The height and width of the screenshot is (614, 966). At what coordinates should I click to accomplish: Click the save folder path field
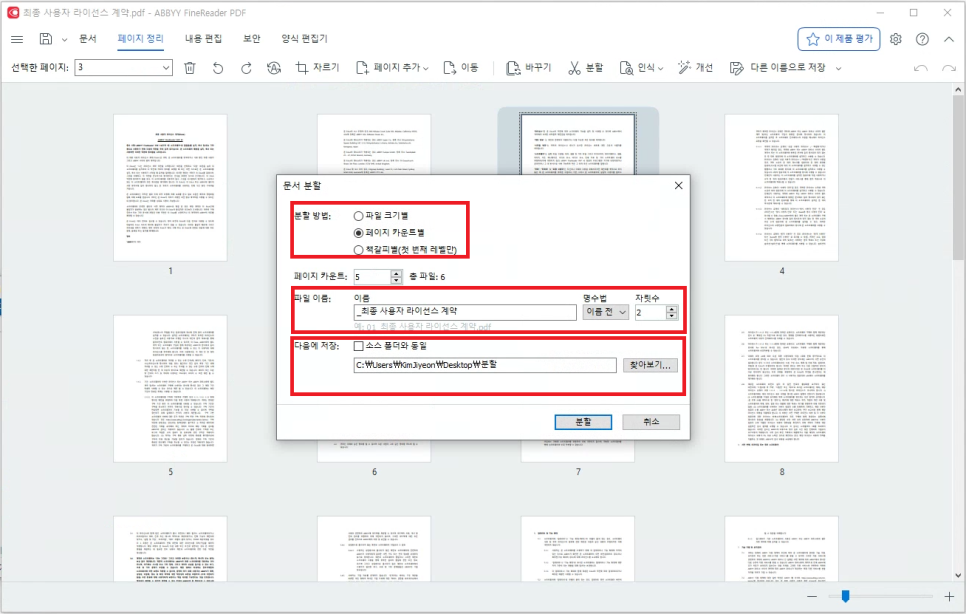485,365
